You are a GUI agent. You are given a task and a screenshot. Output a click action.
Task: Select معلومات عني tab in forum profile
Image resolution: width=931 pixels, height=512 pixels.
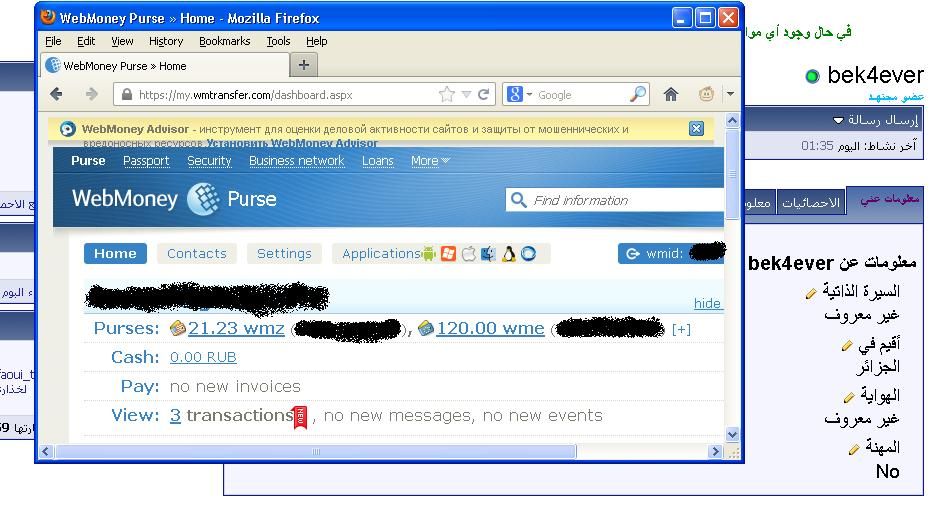click(889, 199)
